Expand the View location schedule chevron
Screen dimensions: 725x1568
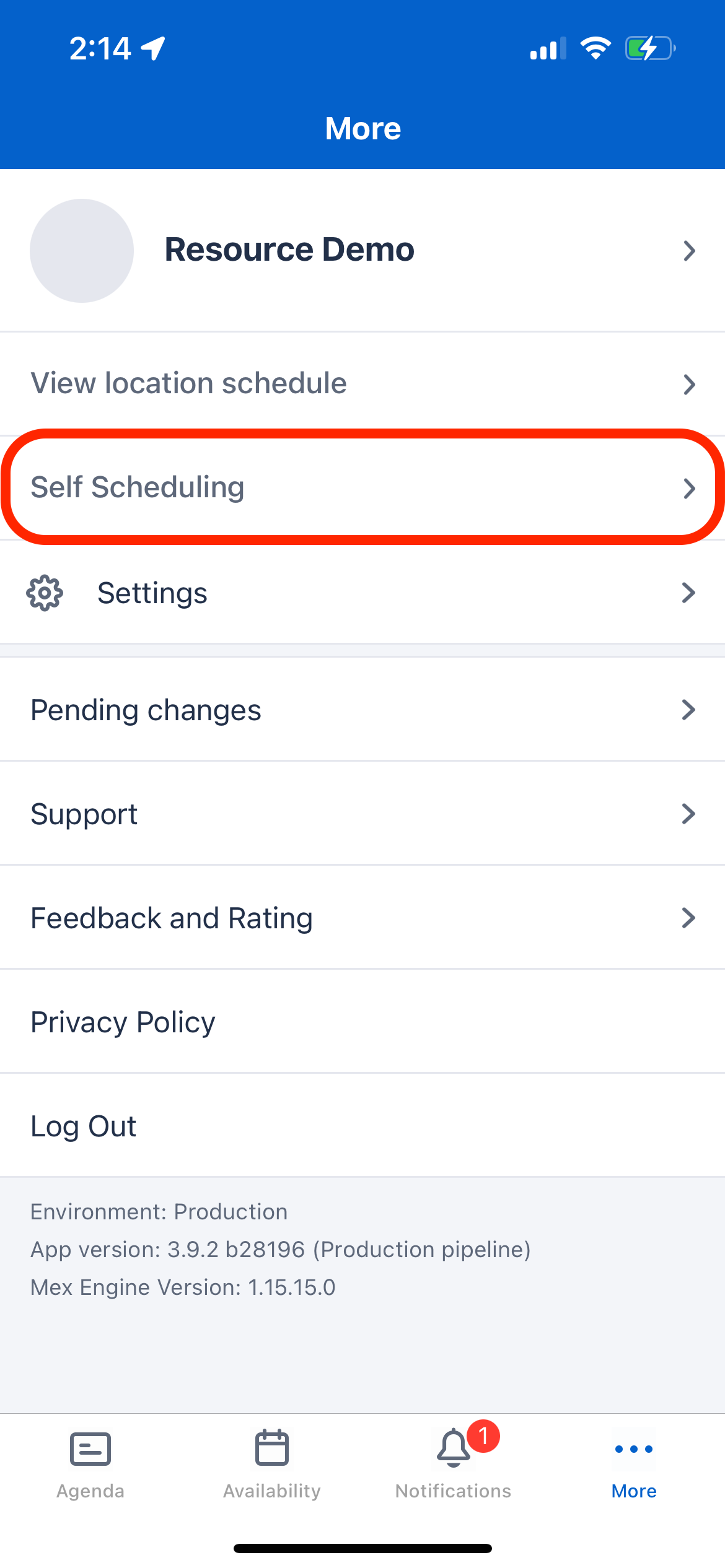coord(690,384)
